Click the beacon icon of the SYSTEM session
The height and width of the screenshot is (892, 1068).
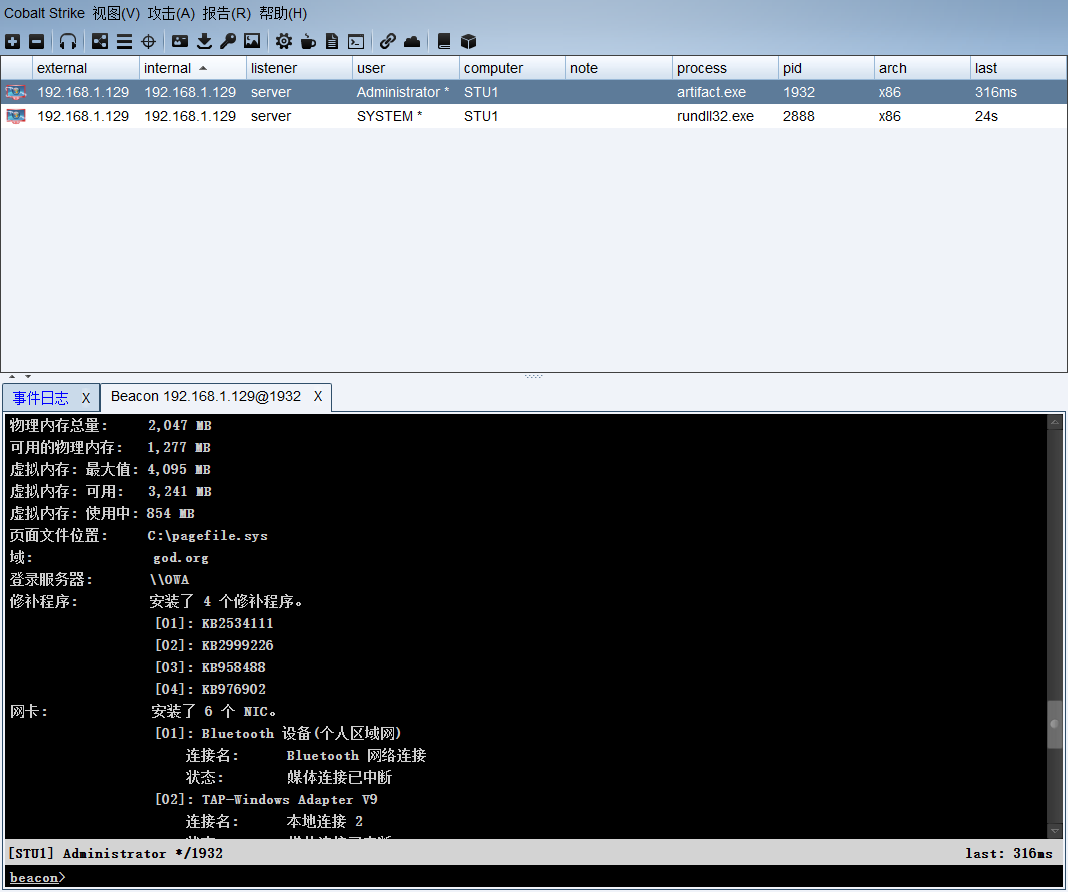16,116
